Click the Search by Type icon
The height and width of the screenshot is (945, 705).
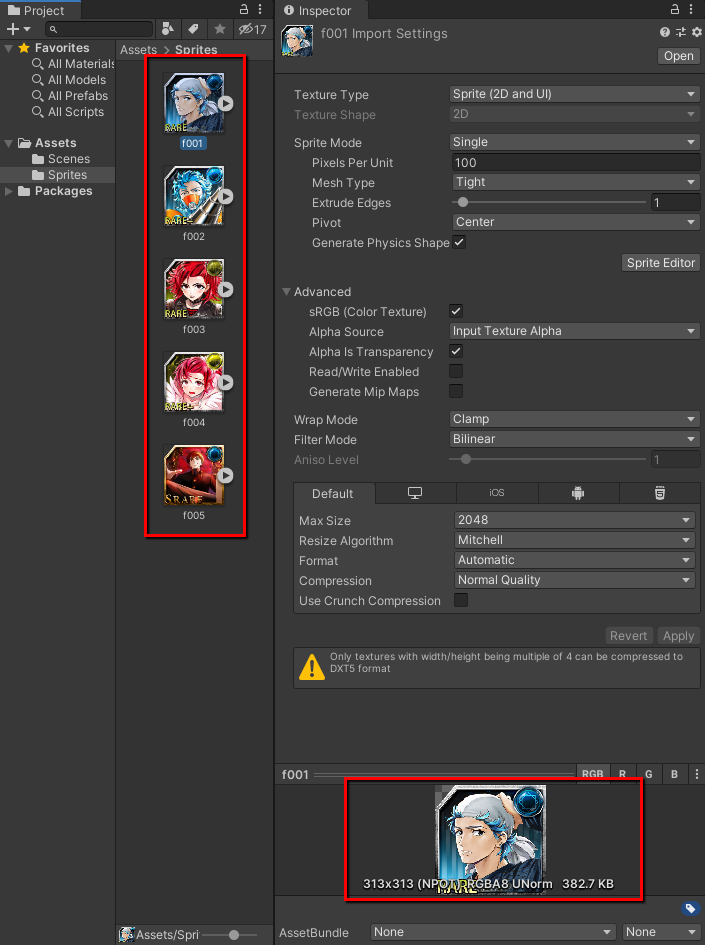tap(168, 29)
